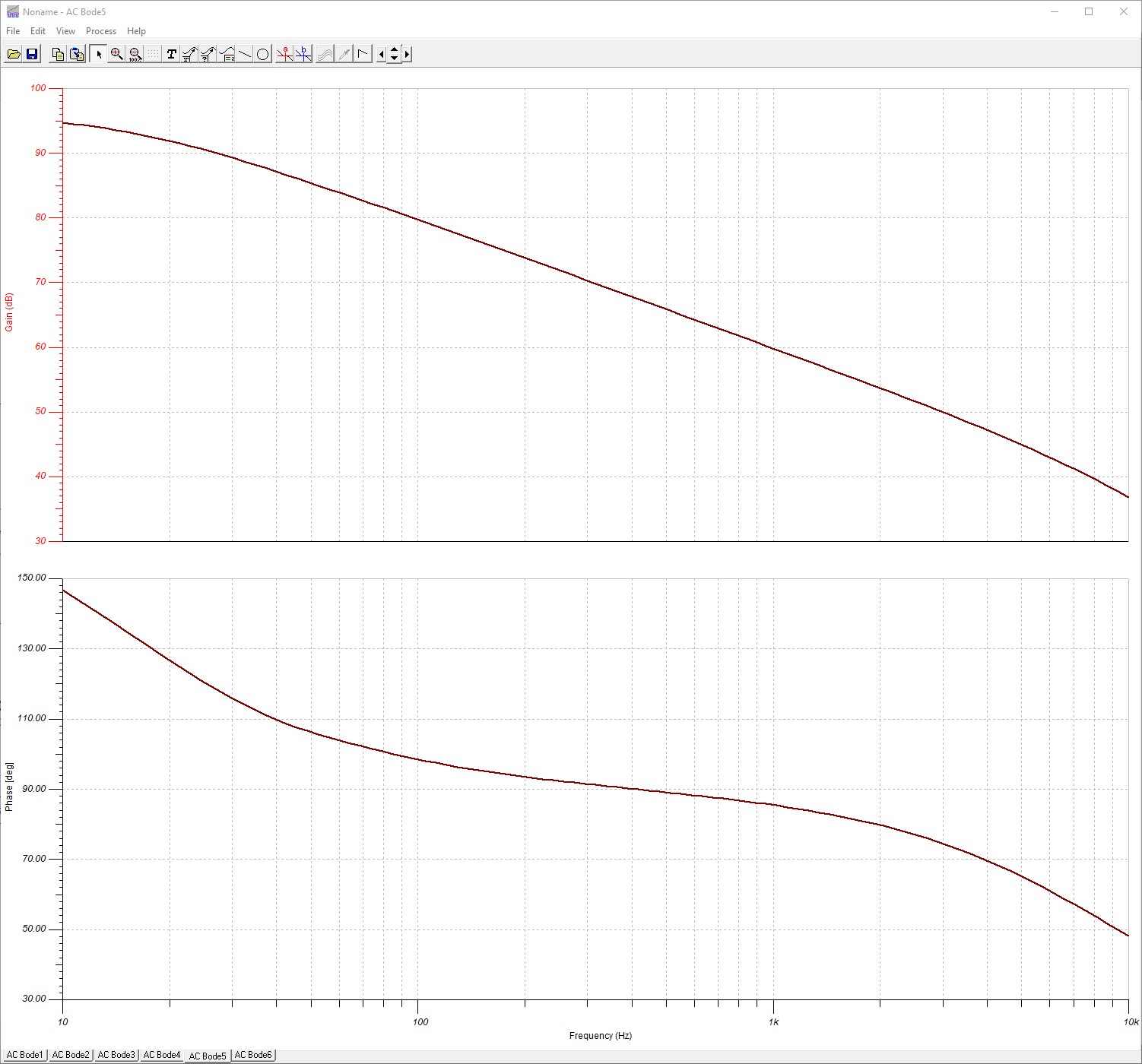Activate cursor 'a' marker tool
The image size is (1142, 1064).
pyautogui.click(x=284, y=54)
